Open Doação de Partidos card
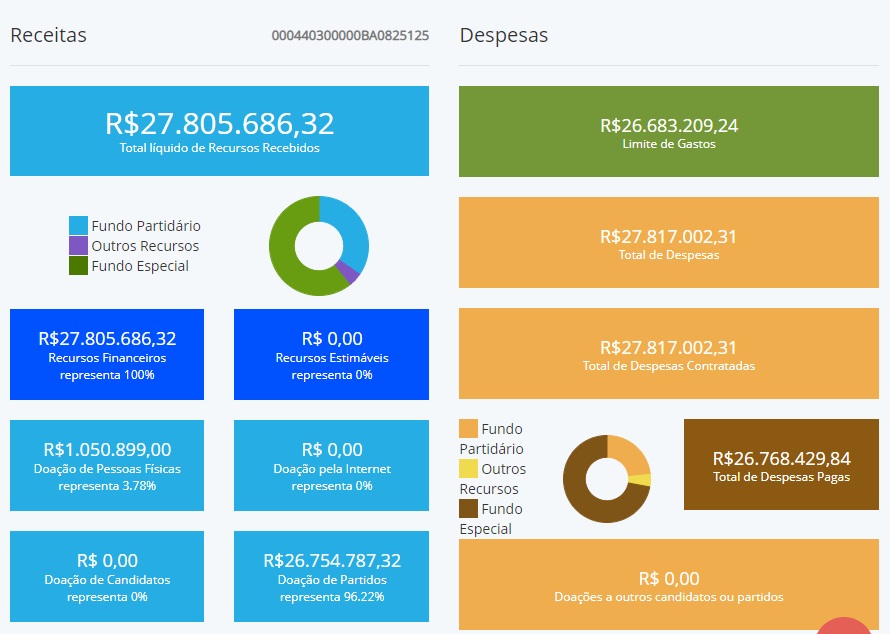This screenshot has height=634, width=890. (x=331, y=576)
